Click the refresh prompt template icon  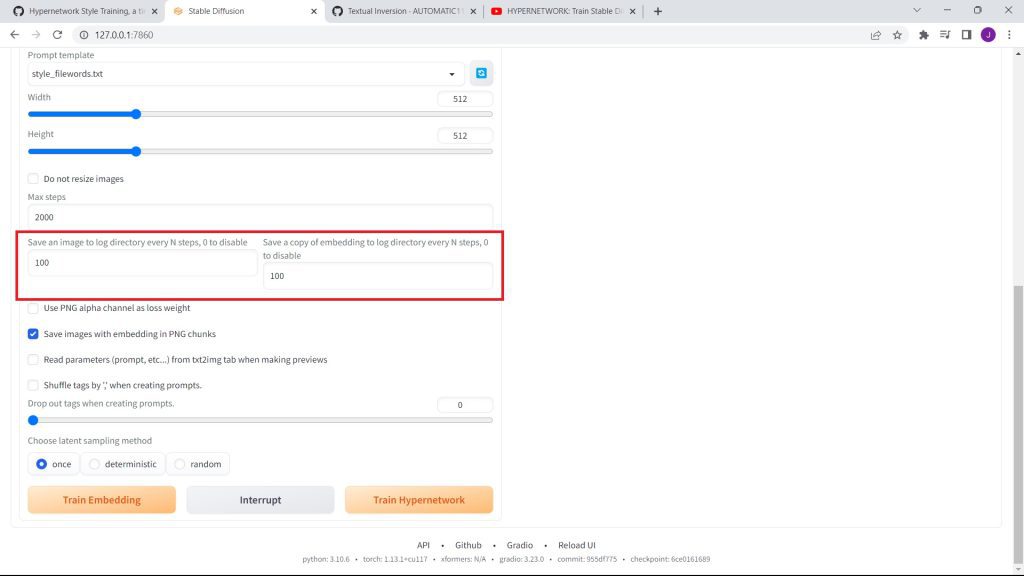481,73
